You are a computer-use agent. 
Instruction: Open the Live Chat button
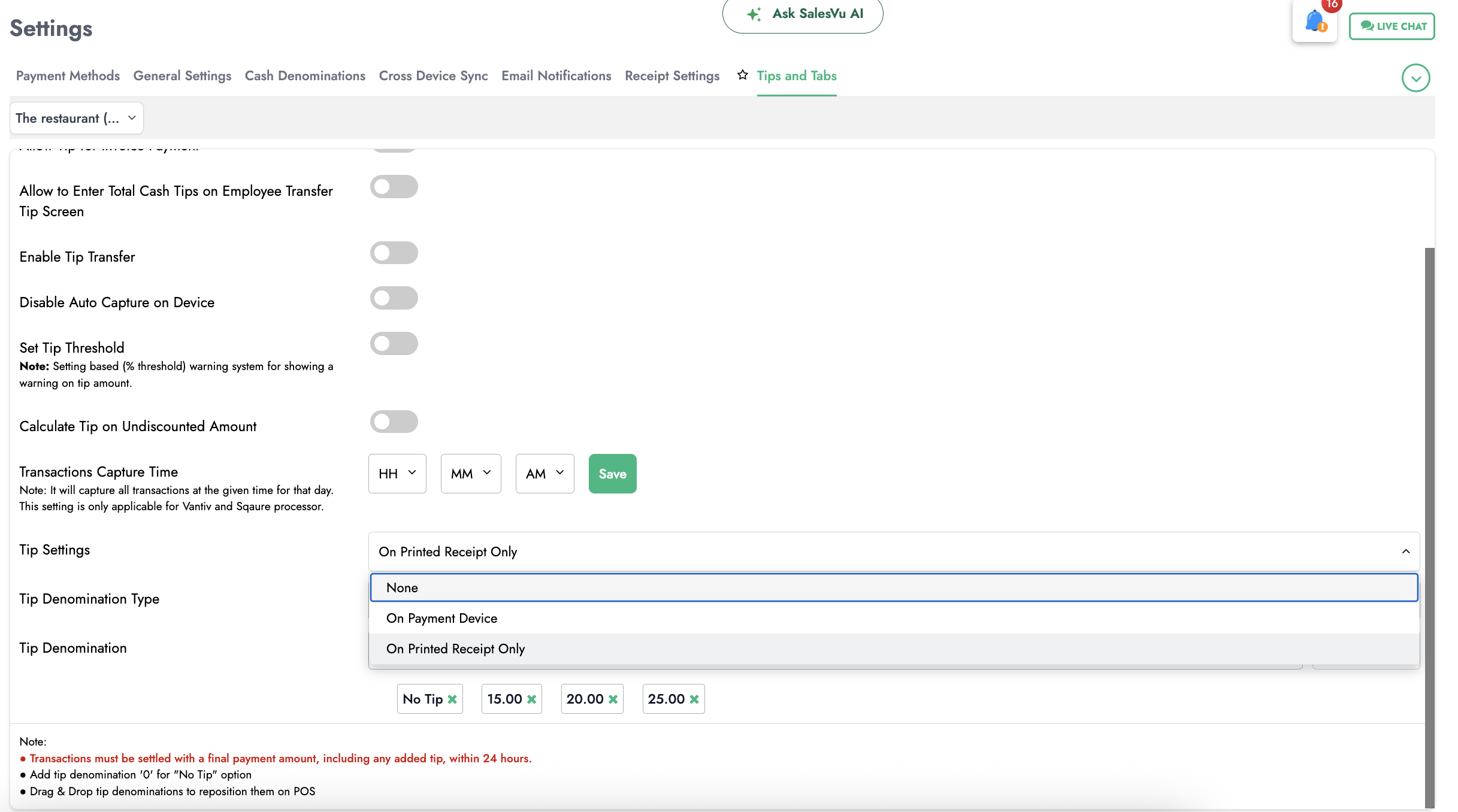pyautogui.click(x=1392, y=26)
